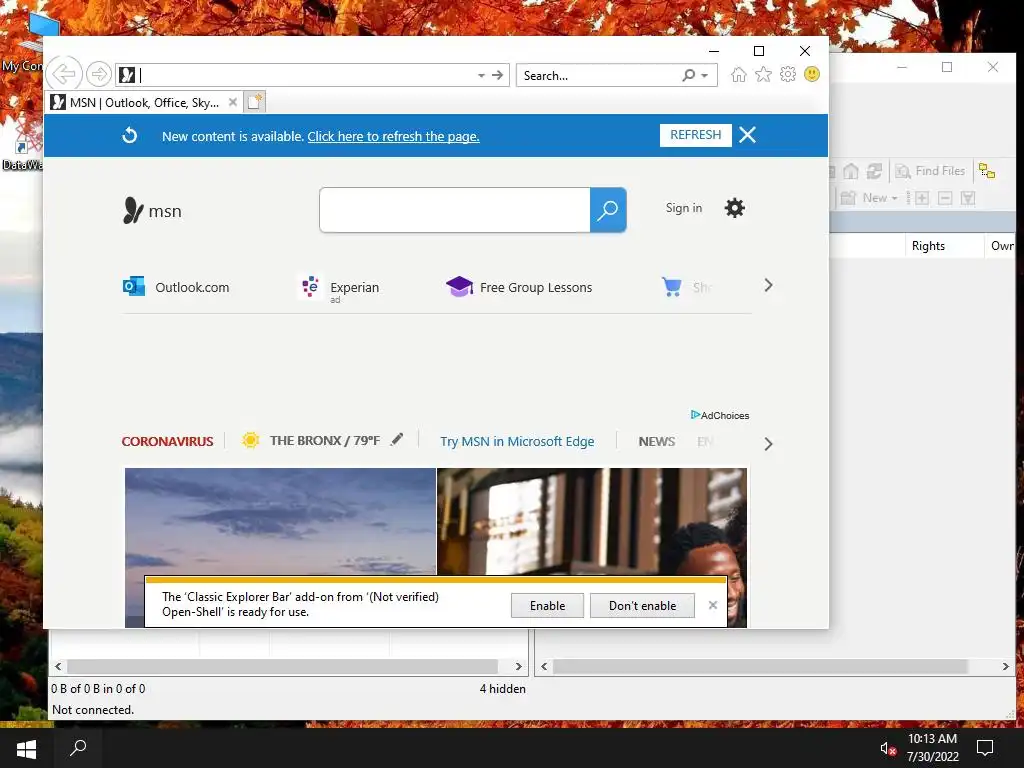The image size is (1024, 768).
Task: Open the Windows Start menu
Action: click(x=26, y=748)
